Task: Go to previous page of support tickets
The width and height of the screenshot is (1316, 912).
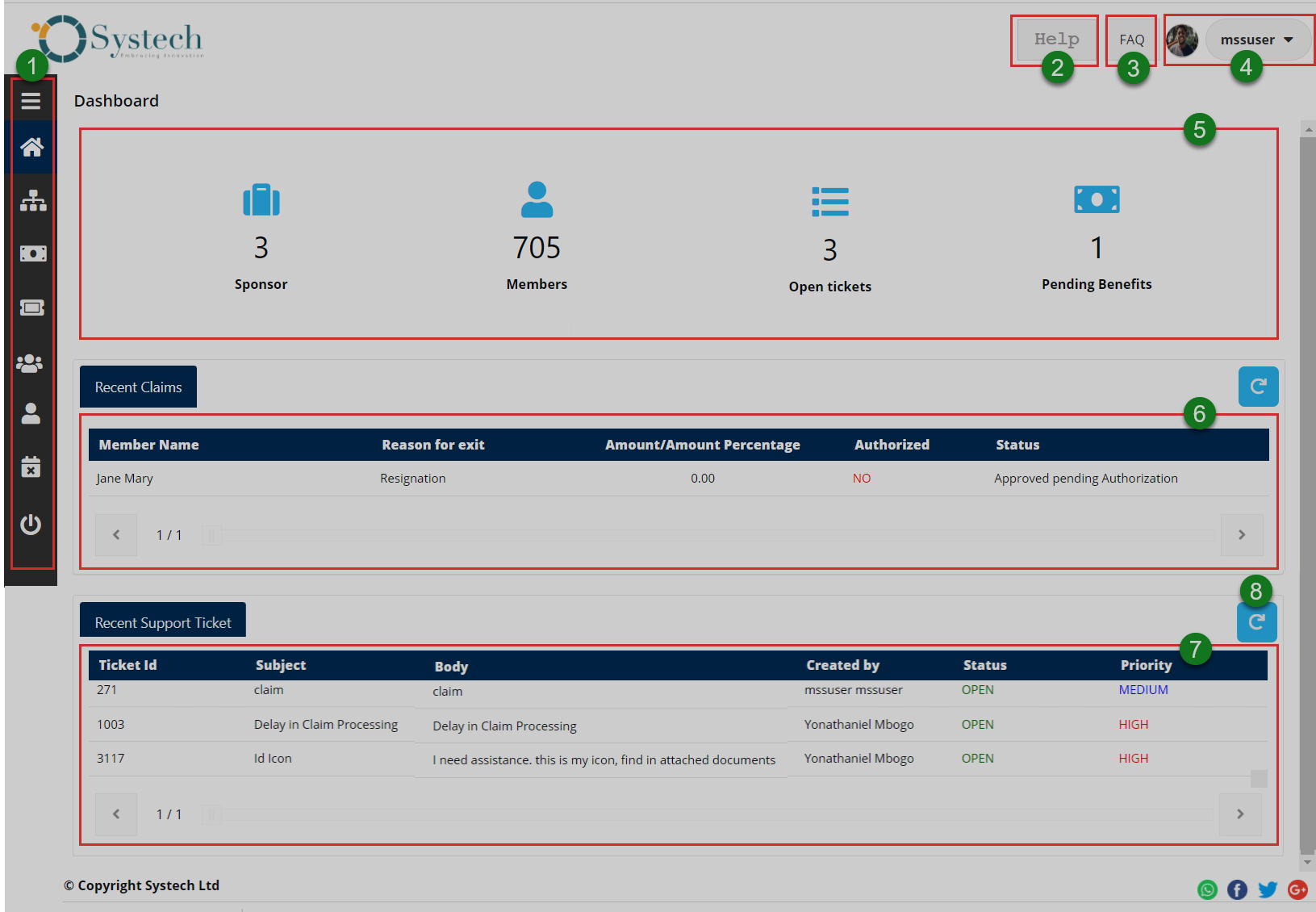Action: click(x=116, y=814)
